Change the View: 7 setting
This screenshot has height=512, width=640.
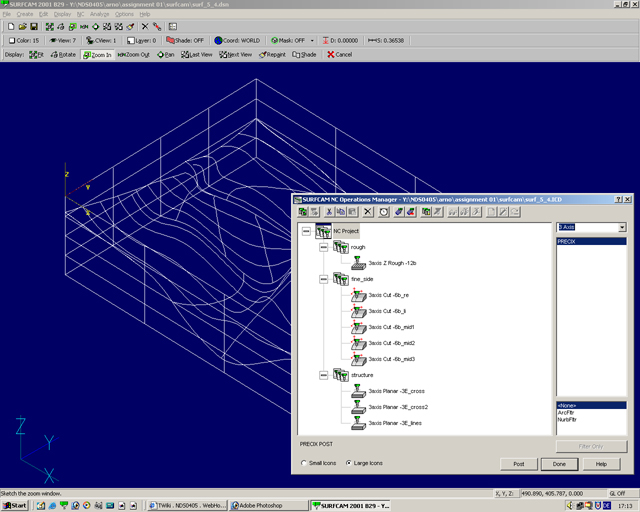62,40
